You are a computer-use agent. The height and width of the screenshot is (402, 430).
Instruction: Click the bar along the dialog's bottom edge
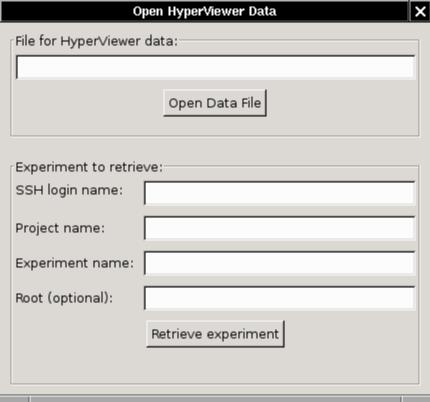(x=216, y=399)
